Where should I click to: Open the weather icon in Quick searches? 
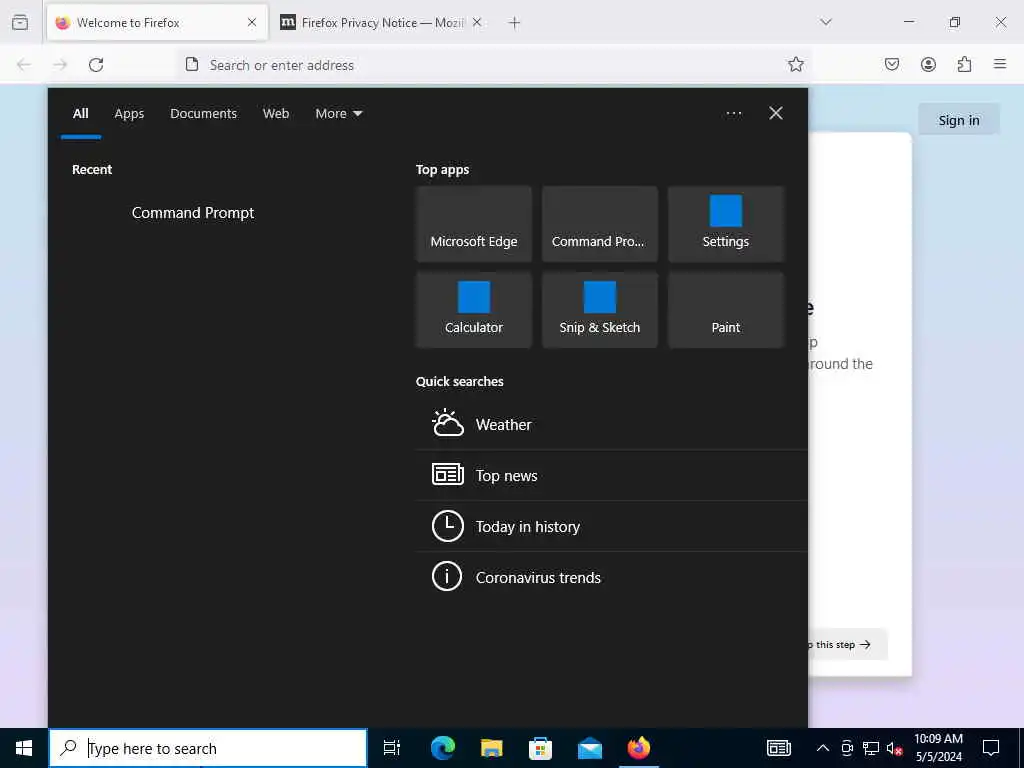447,423
